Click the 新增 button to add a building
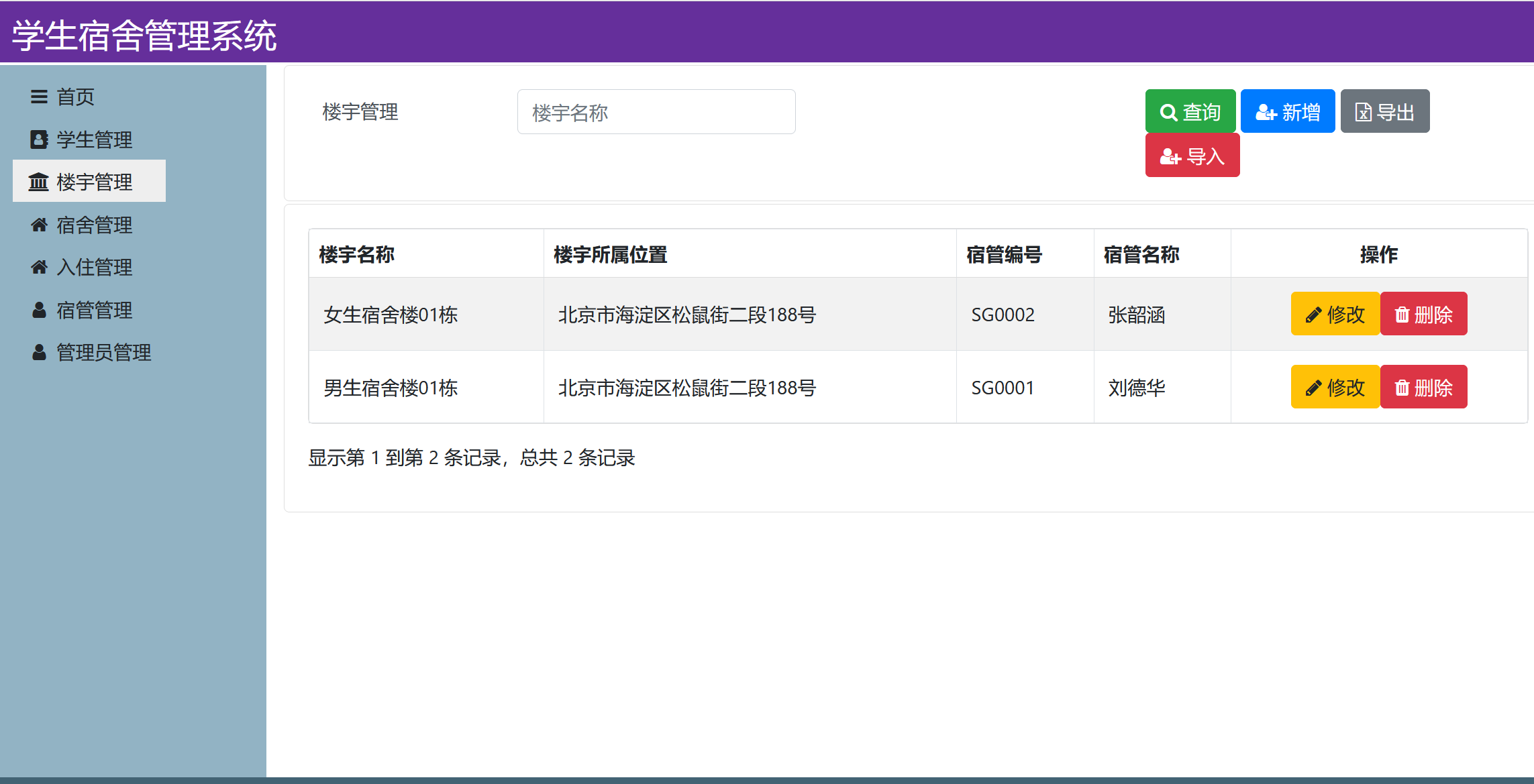Screen dimensions: 1534x784 click(x=1287, y=111)
